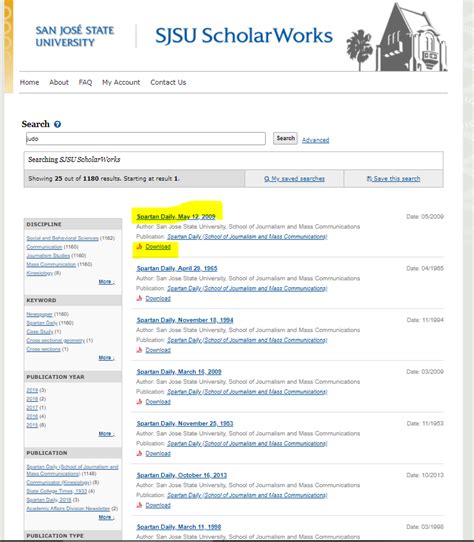Open result Spartan Daily, November 18, 1994
The width and height of the screenshot is (474, 542).
[185, 320]
